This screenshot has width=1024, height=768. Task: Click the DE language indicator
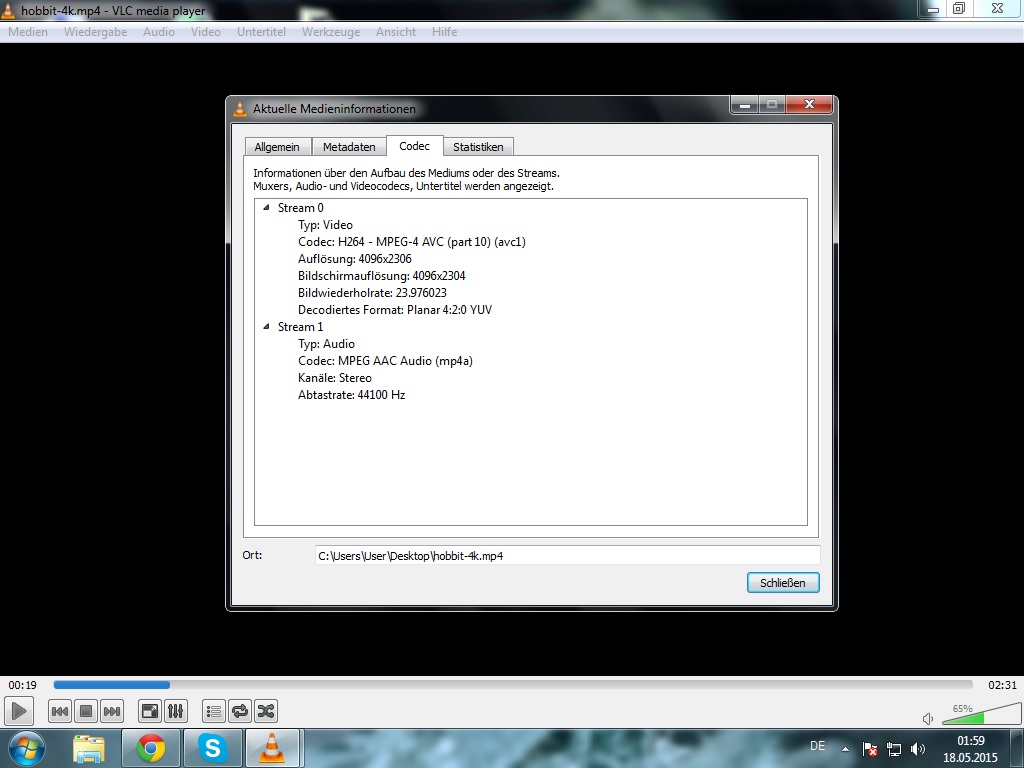coord(818,745)
